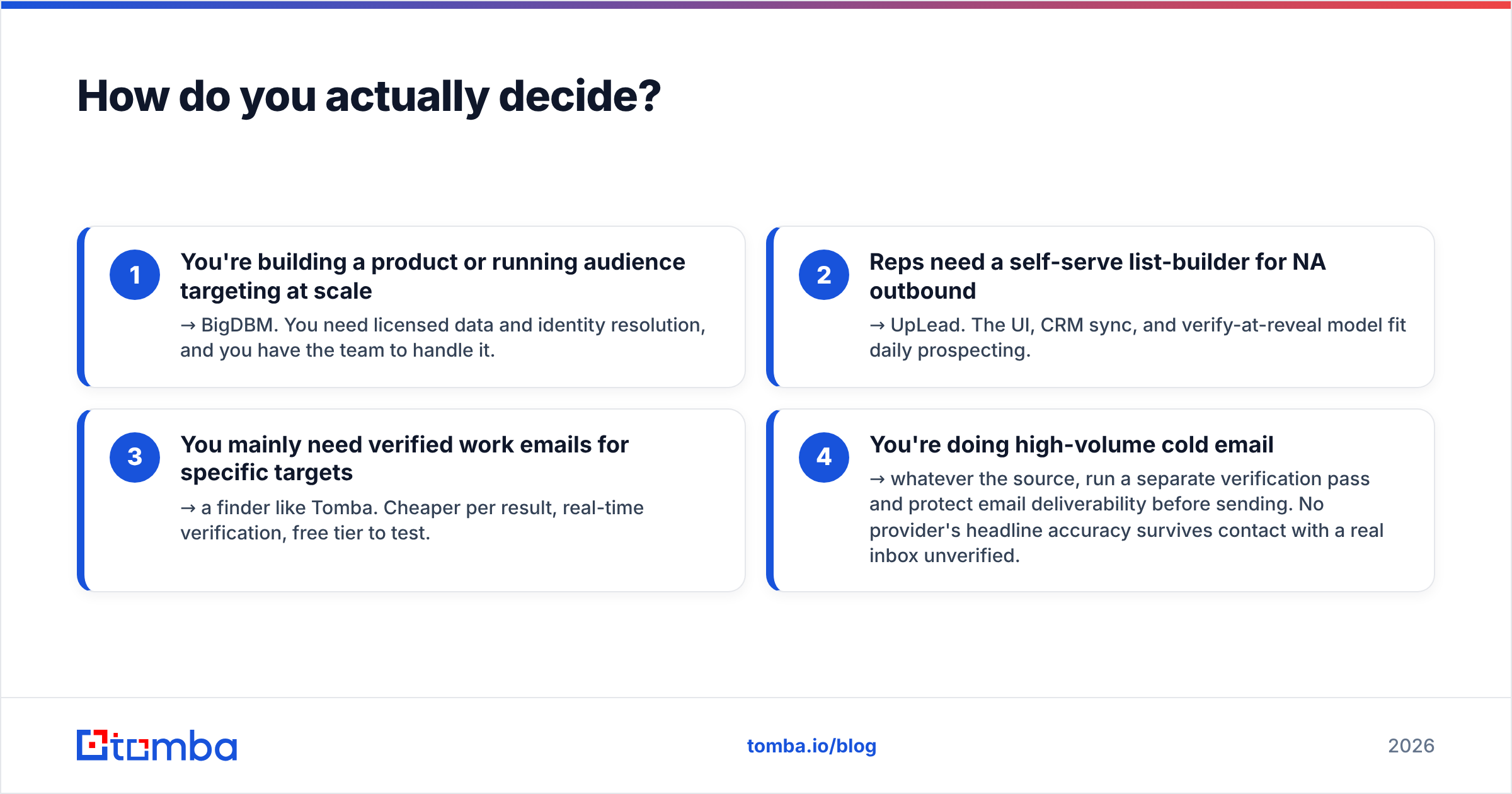Click the number 1 circle badge
Screen dimensions: 1512x794
pyautogui.click(x=135, y=275)
